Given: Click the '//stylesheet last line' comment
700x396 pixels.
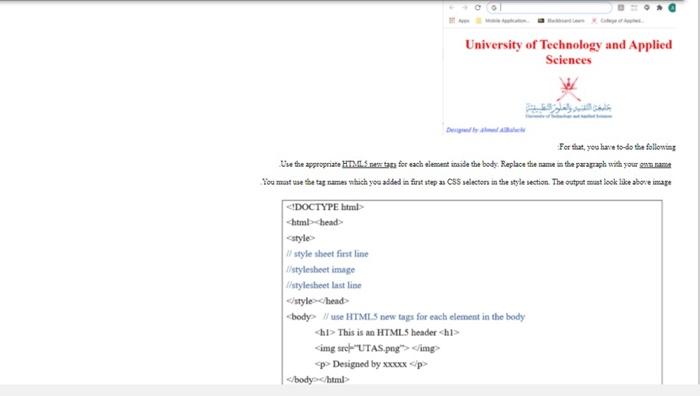Looking at the screenshot, I should pyautogui.click(x=324, y=285).
